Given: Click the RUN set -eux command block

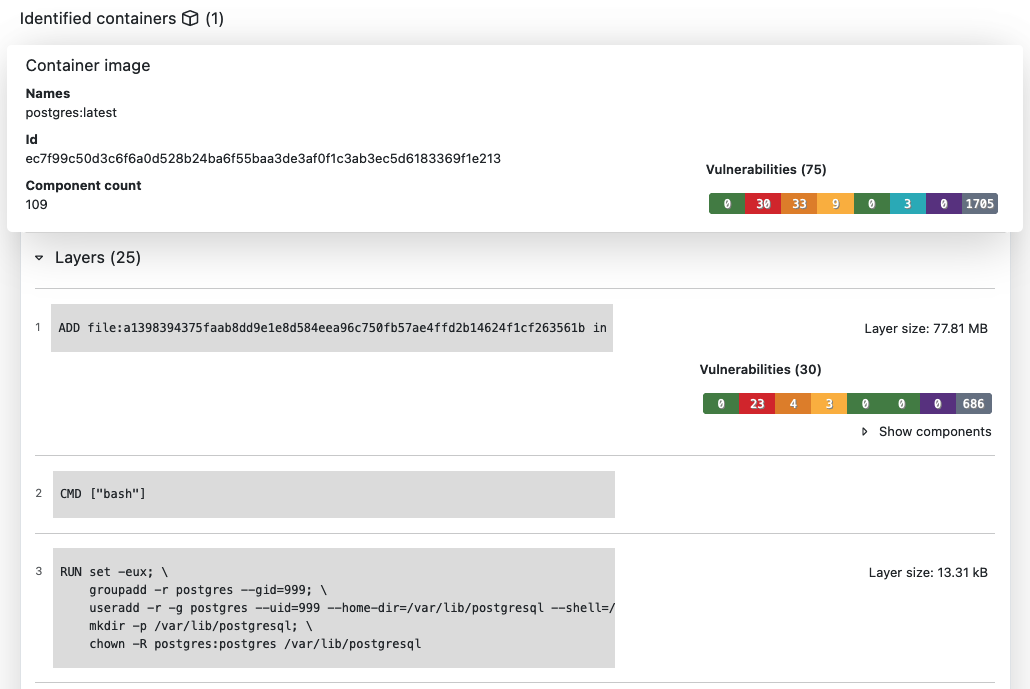Looking at the screenshot, I should click(334, 608).
